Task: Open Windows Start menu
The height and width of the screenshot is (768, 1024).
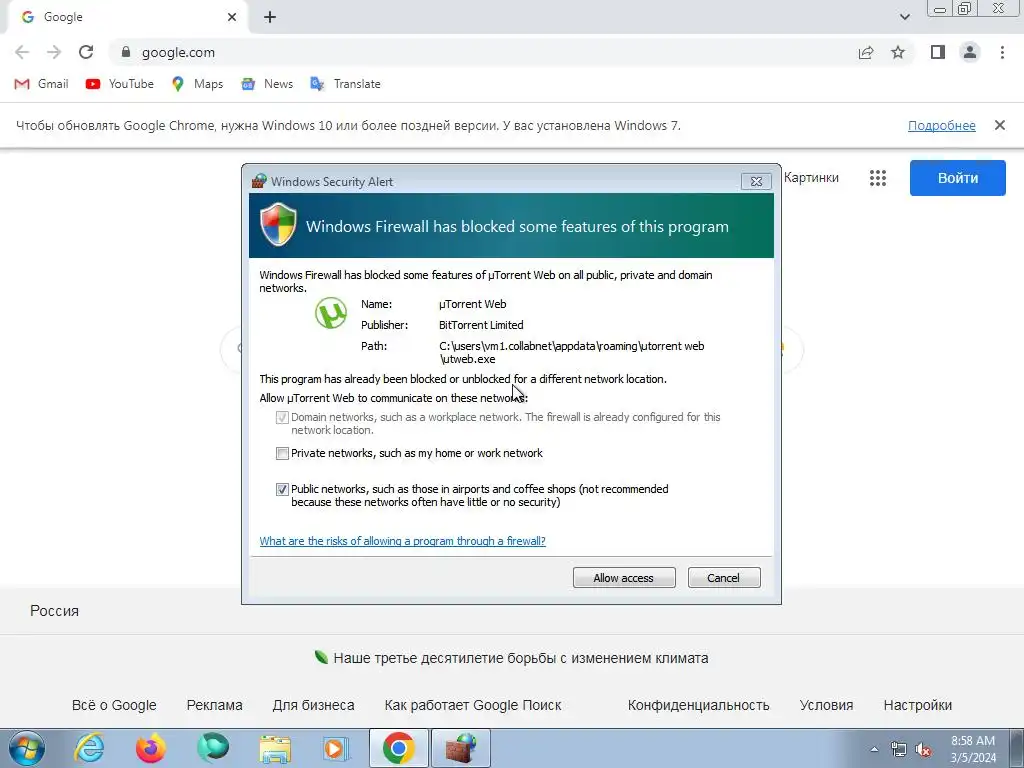Action: [x=26, y=748]
